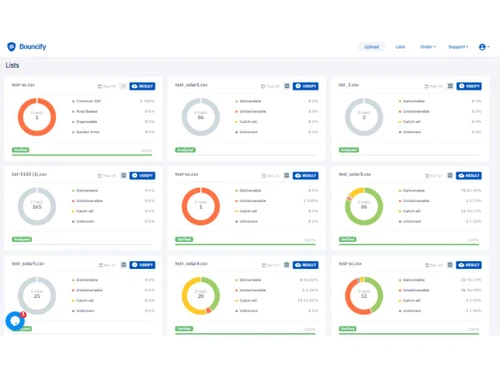View RESULT for test-sc.csv 51-email card
The image size is (500, 375).
[469, 265]
